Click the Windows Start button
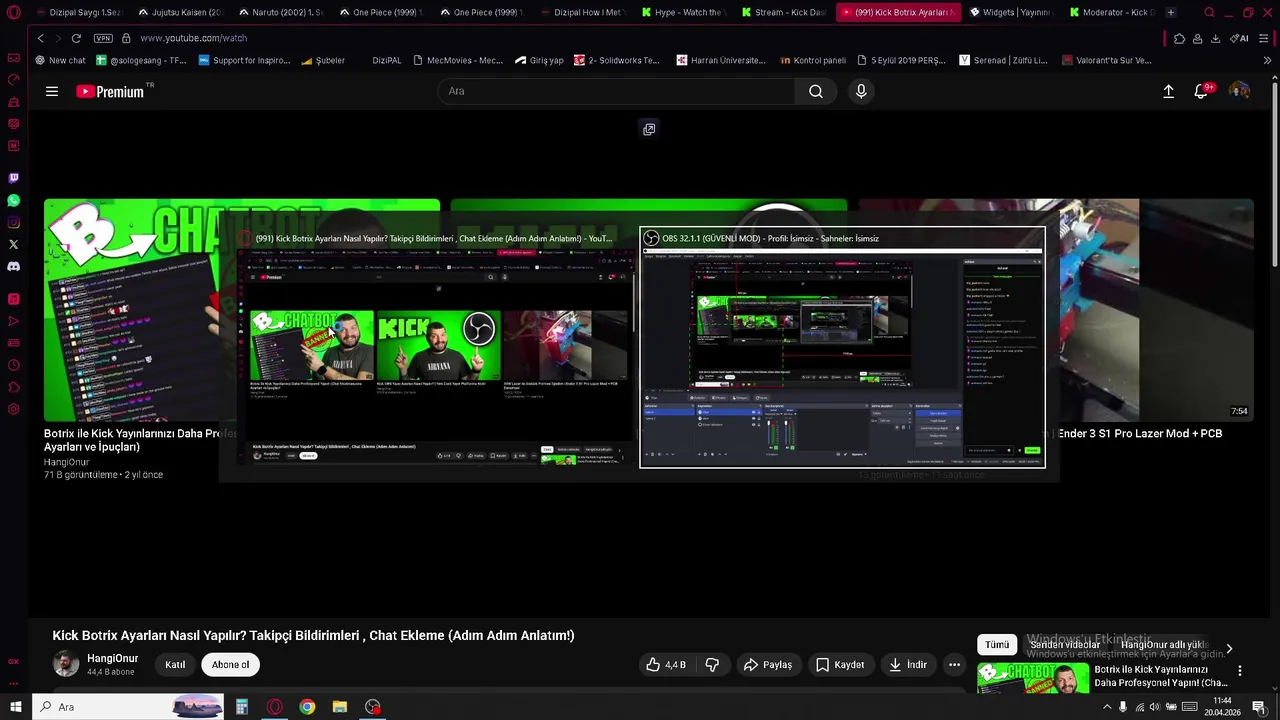 tap(15, 707)
